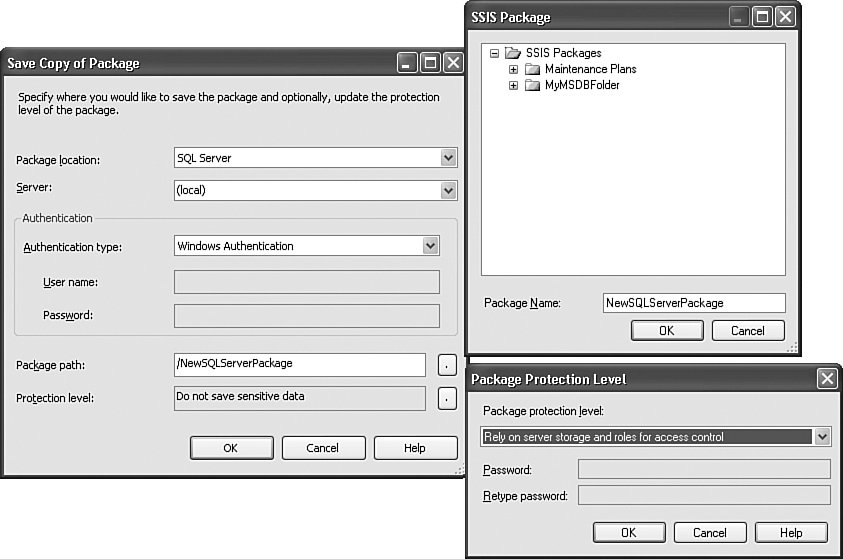Open the Package protection level dropdown arrow
Viewport: 843px width, 559px height.
823,436
